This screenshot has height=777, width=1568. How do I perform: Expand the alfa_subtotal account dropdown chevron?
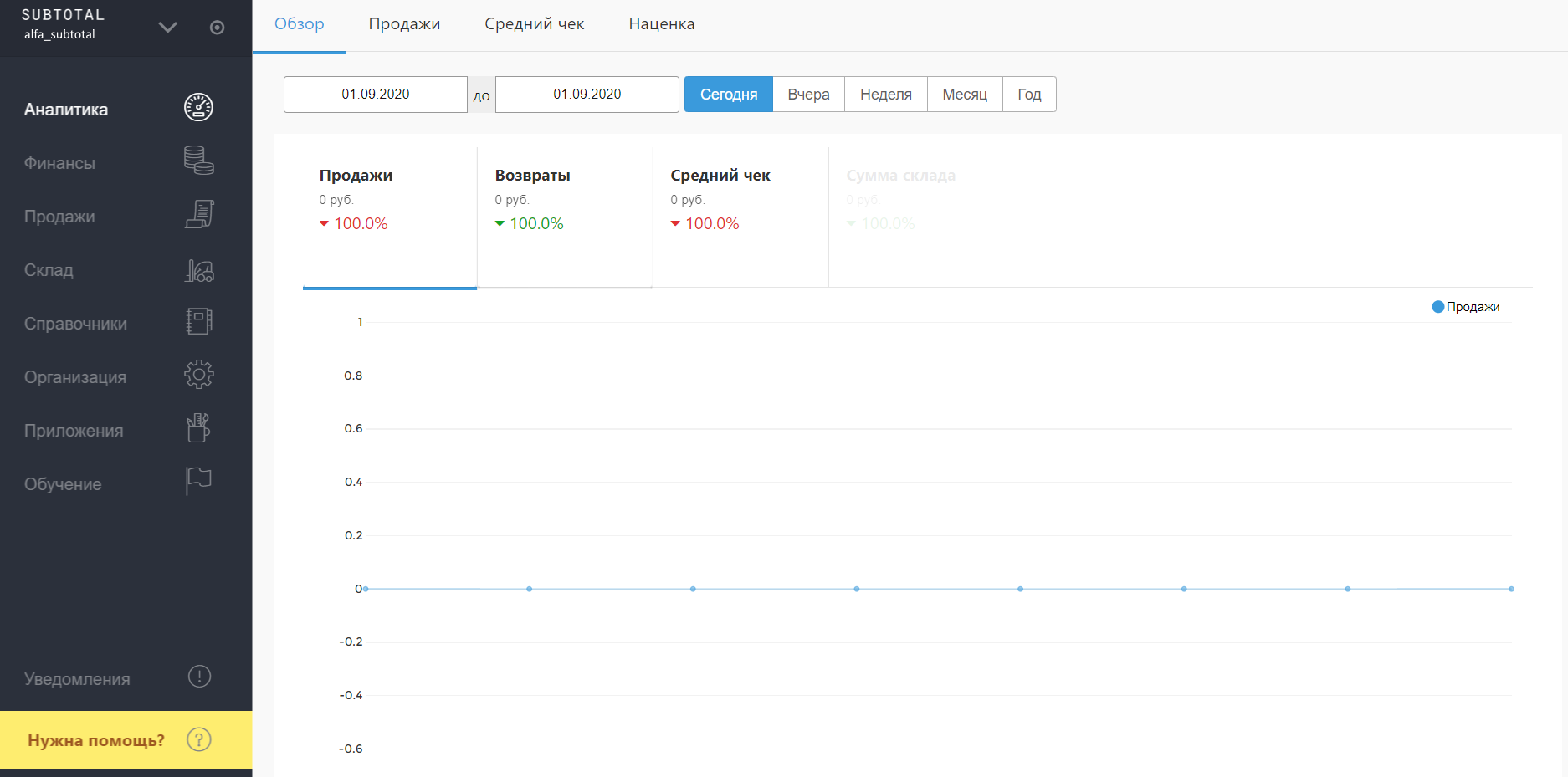[x=167, y=28]
